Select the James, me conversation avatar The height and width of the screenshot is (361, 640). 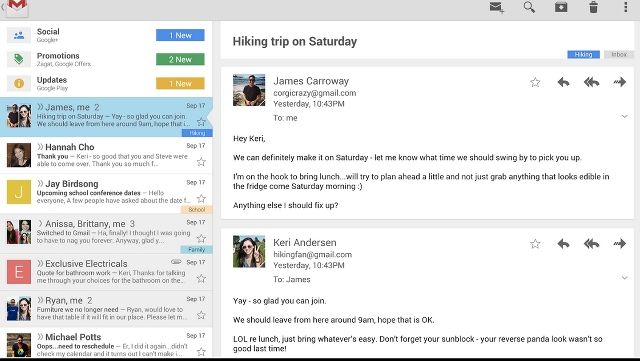19,116
